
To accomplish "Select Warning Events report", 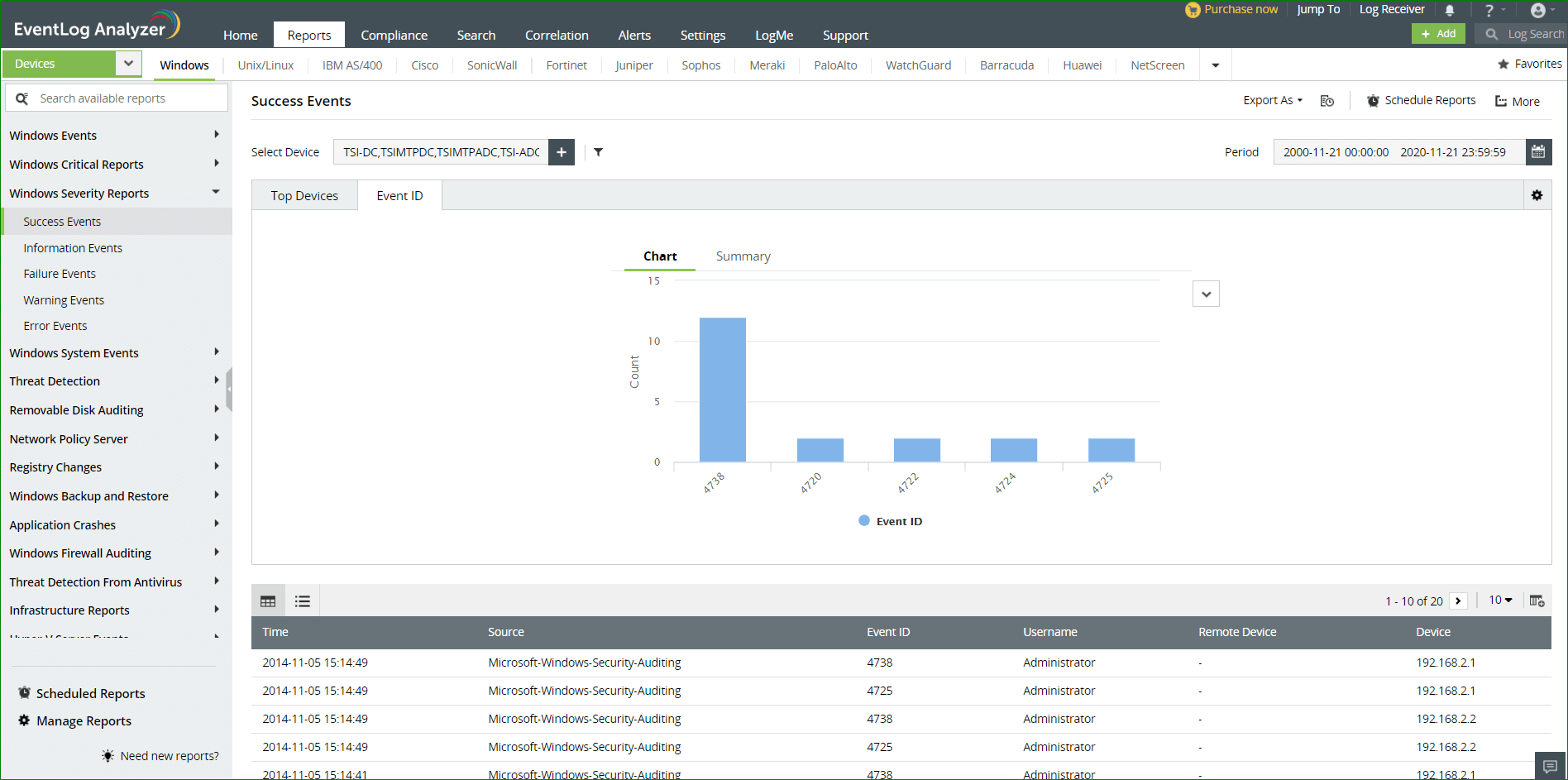I will (x=64, y=300).
